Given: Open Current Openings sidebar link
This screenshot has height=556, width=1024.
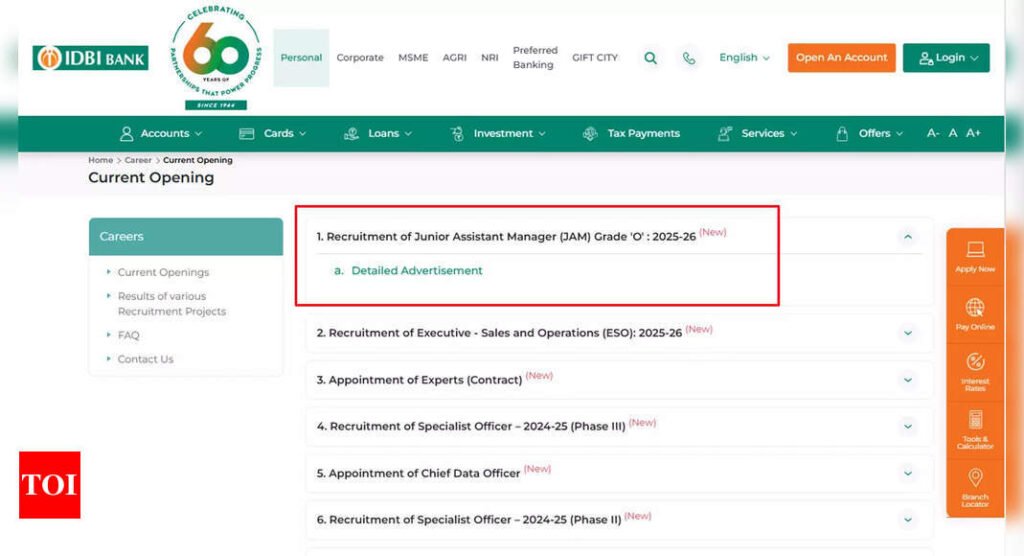Looking at the screenshot, I should (163, 272).
